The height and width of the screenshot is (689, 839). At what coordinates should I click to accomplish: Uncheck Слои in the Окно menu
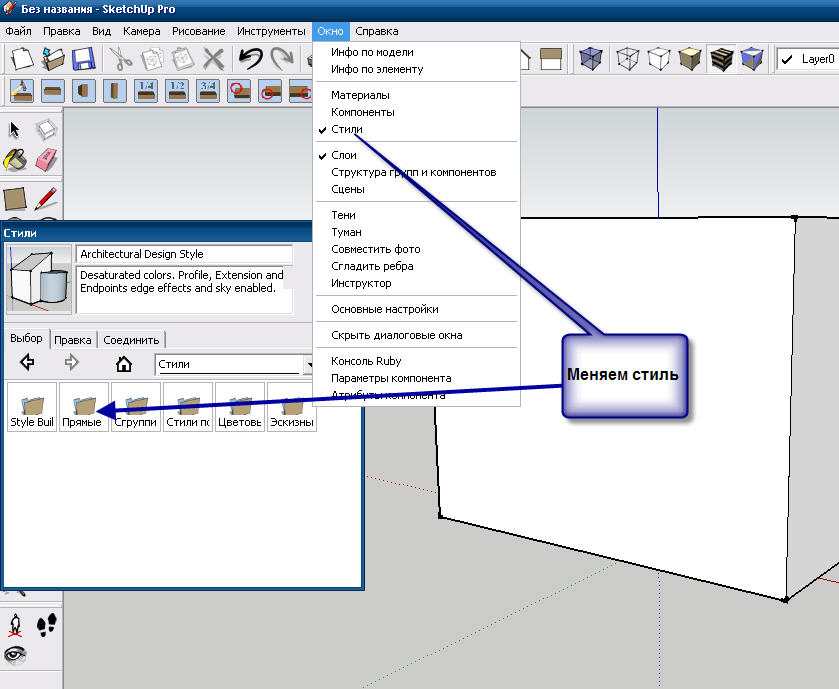344,156
